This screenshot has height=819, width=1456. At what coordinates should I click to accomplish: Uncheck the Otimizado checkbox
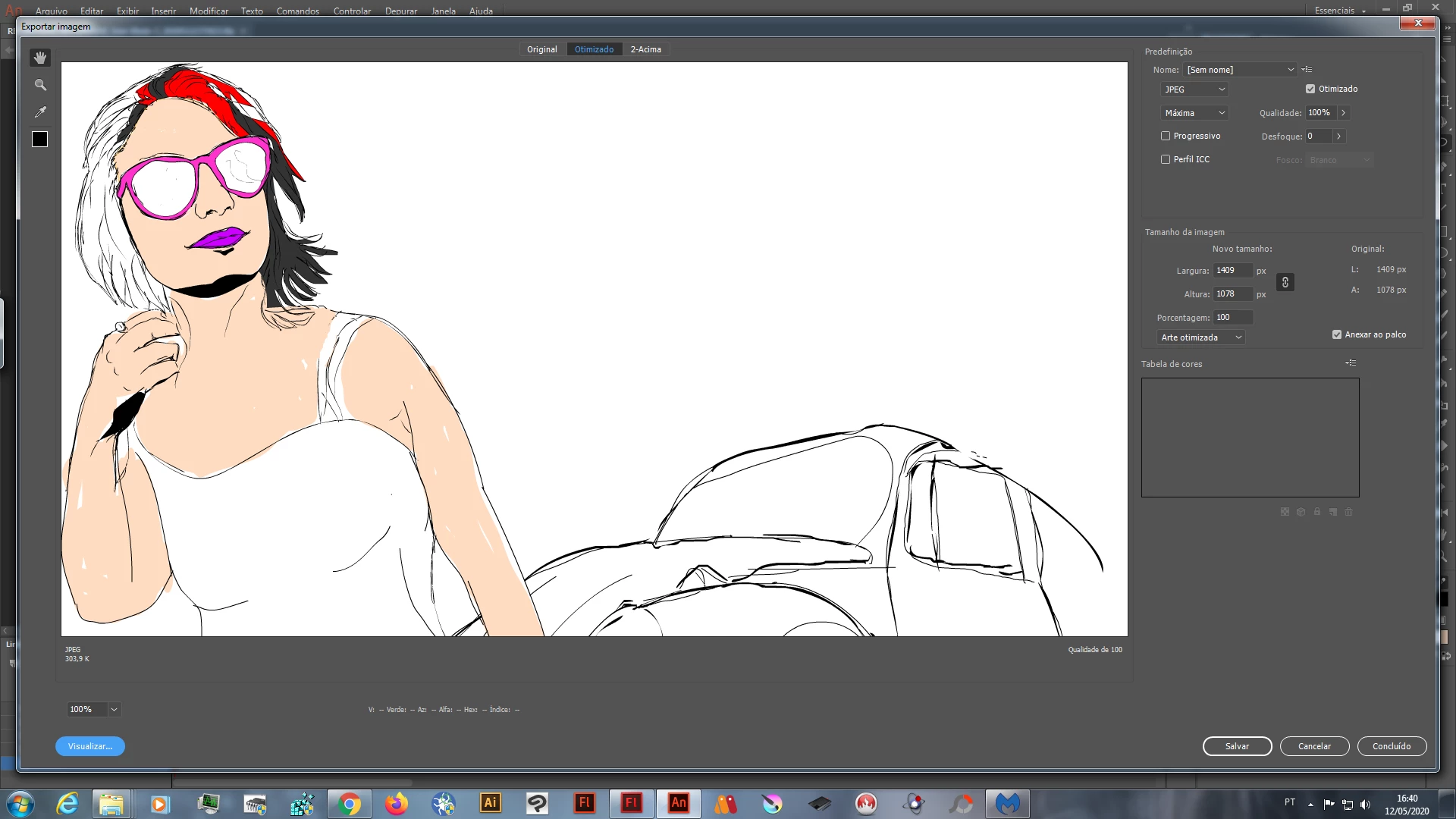tap(1310, 89)
